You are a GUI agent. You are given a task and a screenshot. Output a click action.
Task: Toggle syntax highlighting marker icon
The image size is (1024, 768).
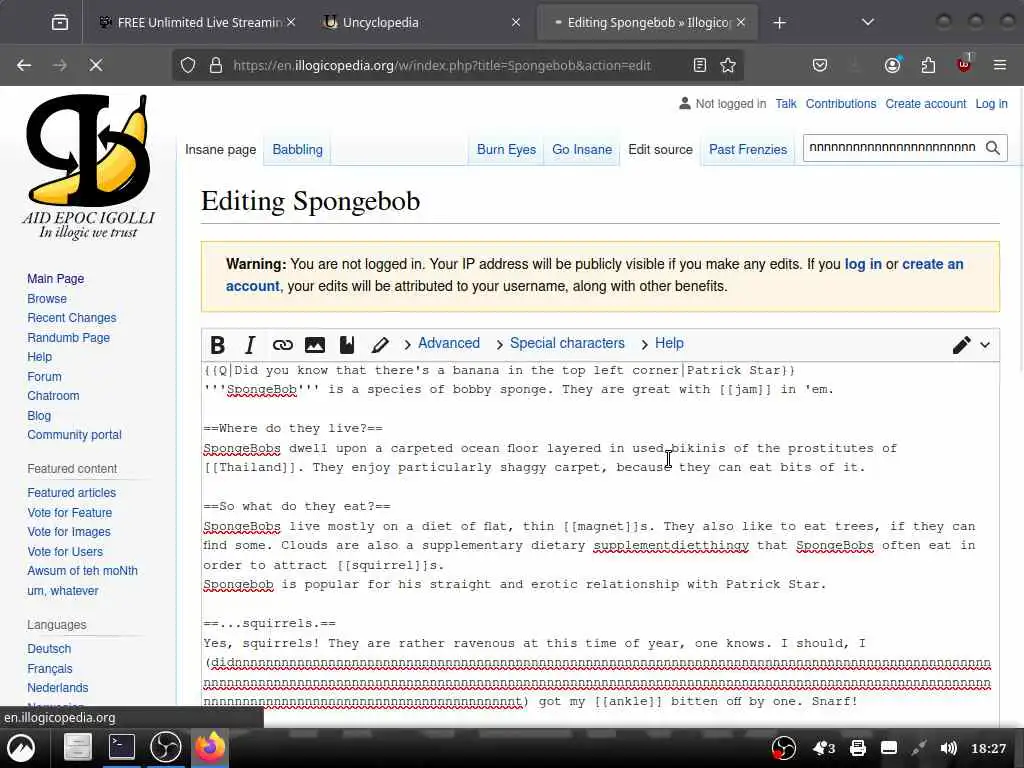coord(380,344)
